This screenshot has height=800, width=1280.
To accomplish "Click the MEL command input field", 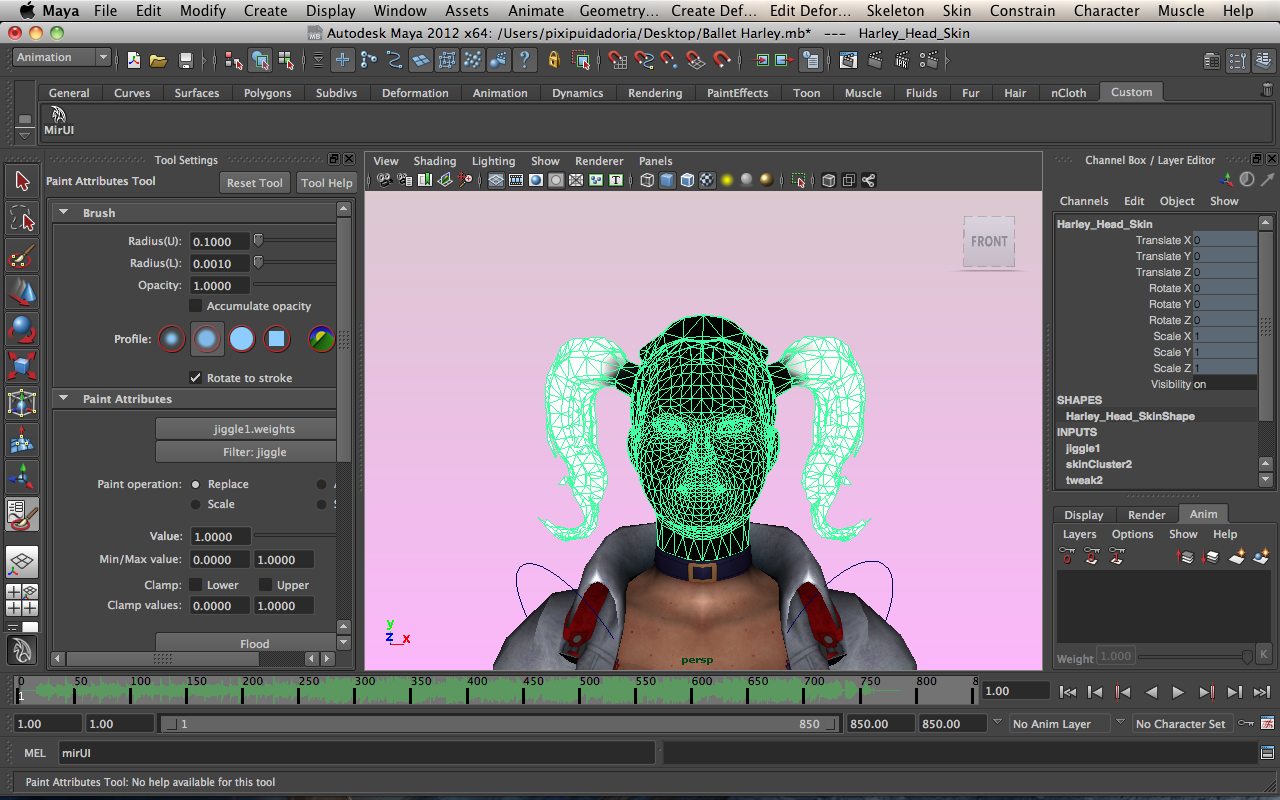I will pos(356,753).
